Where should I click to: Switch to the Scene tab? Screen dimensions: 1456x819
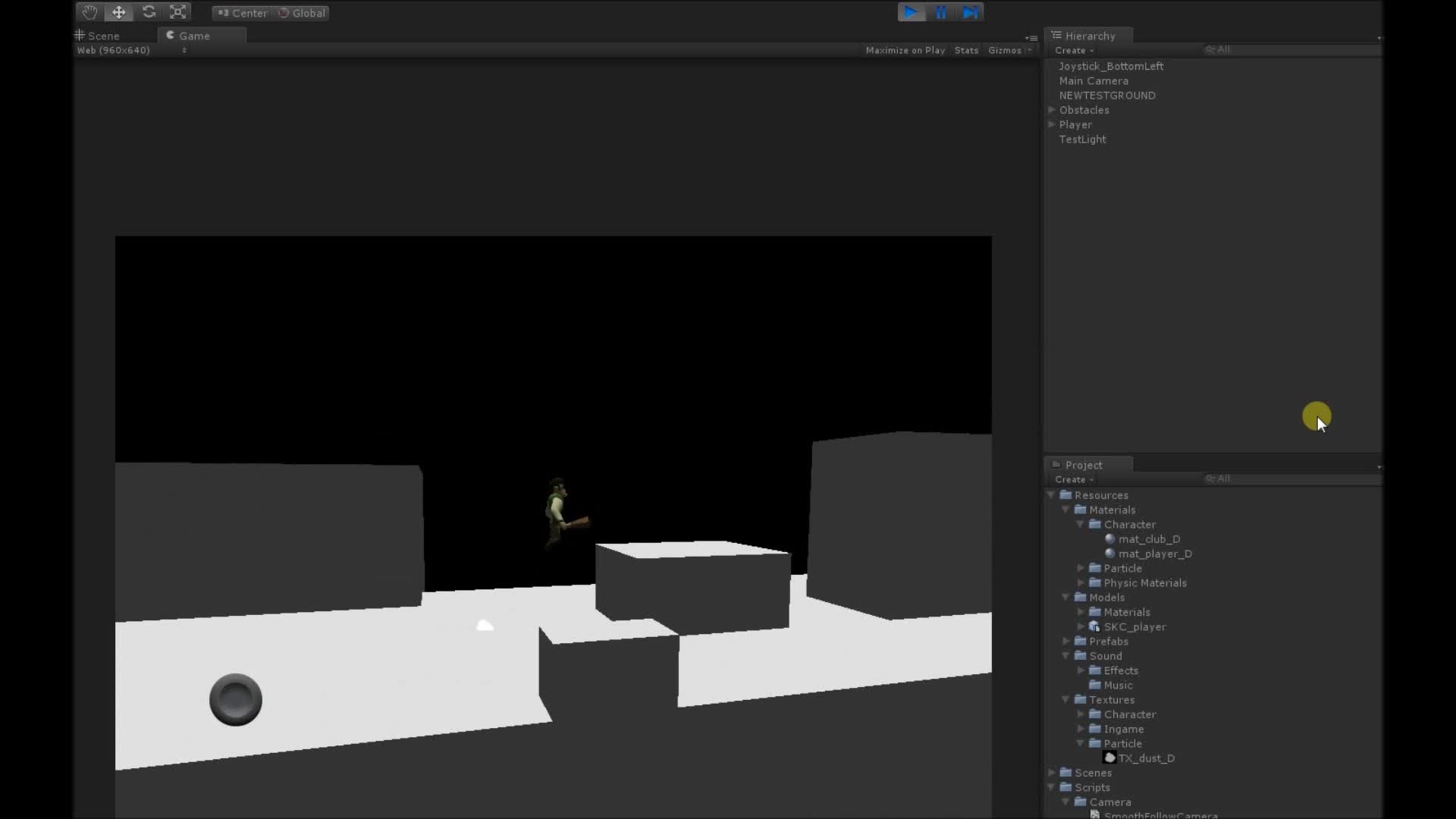tap(103, 36)
